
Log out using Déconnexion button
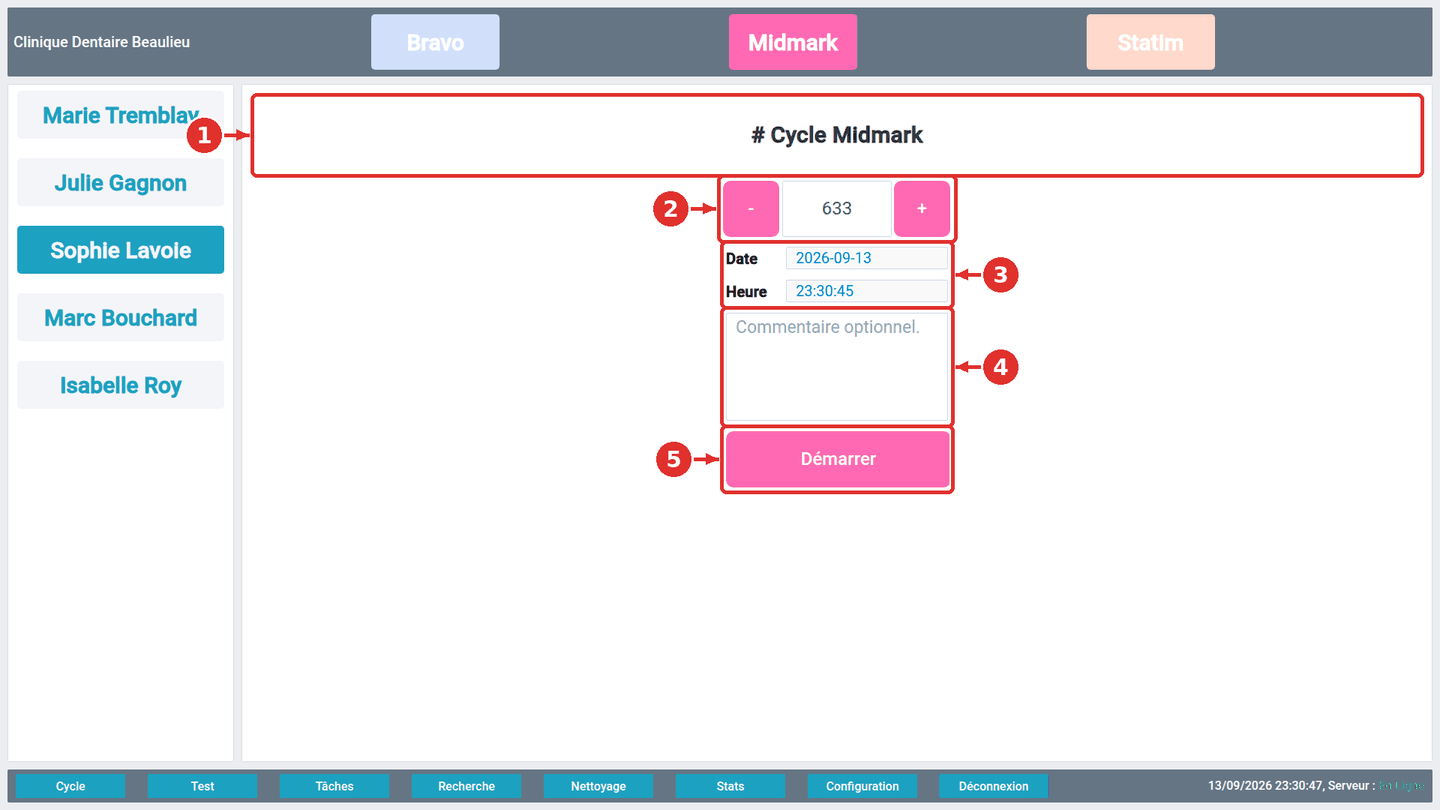pos(994,786)
